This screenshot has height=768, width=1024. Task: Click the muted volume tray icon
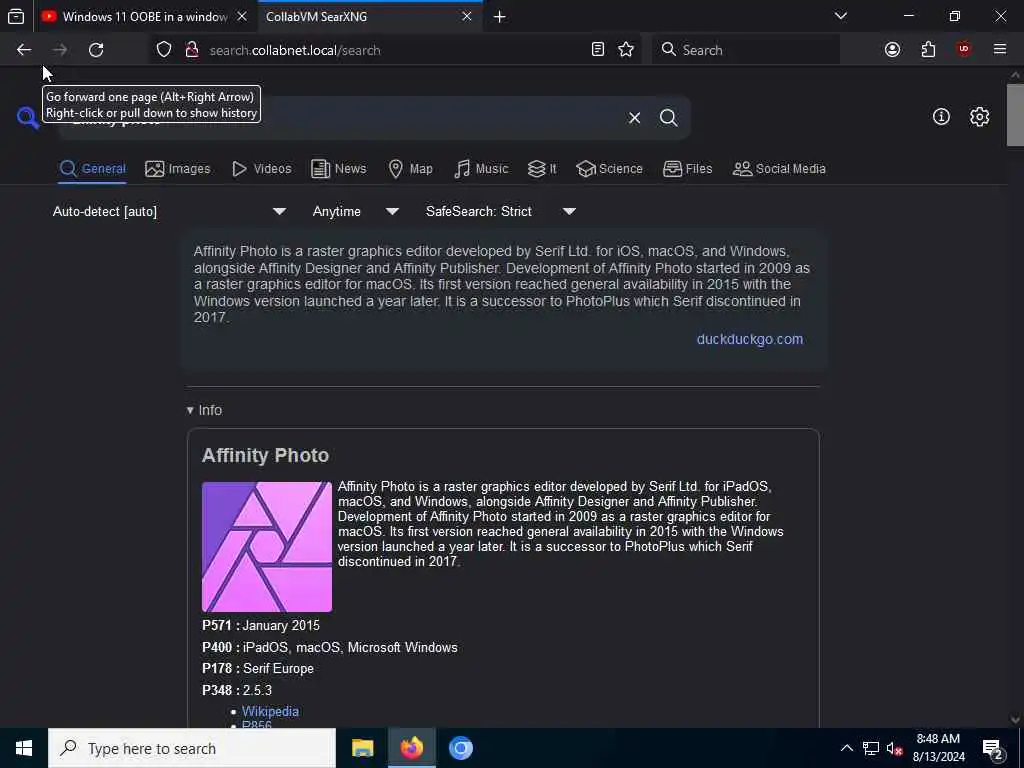tap(894, 748)
